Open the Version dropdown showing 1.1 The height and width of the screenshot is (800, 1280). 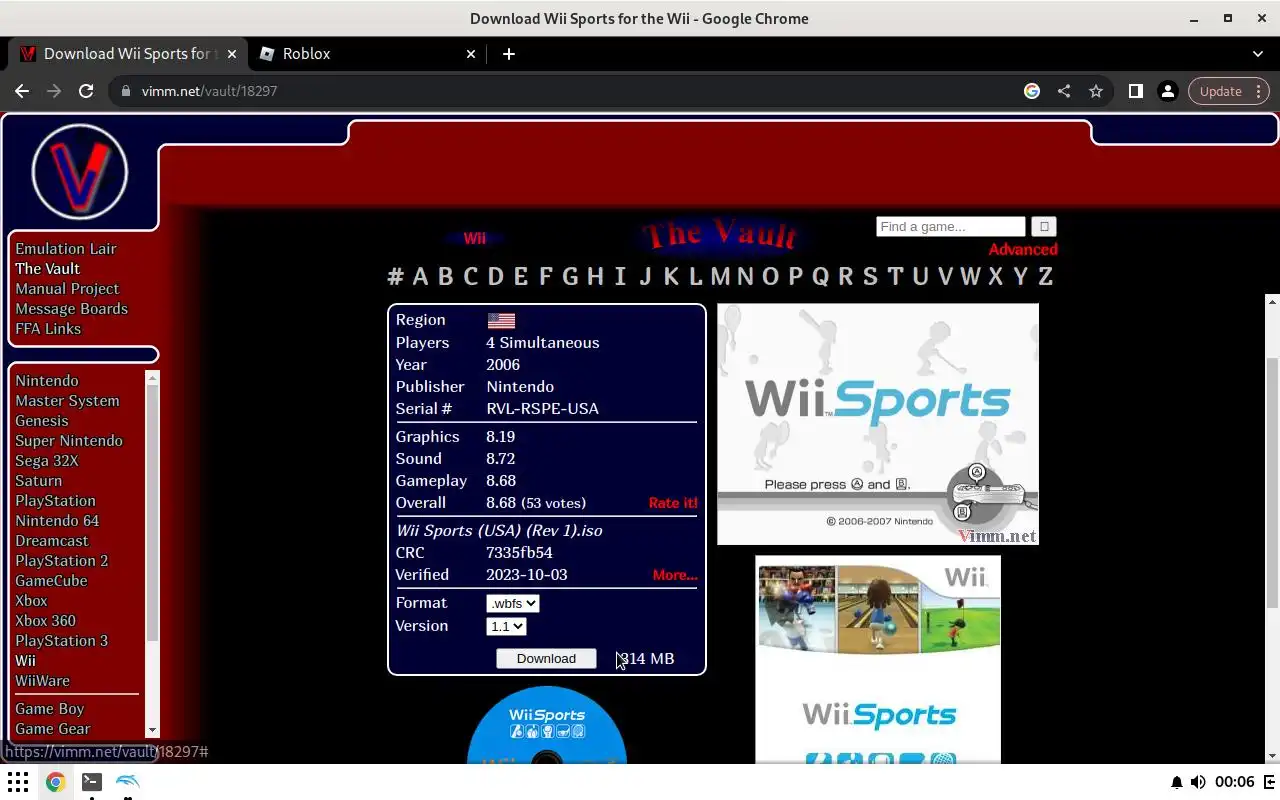(x=506, y=627)
